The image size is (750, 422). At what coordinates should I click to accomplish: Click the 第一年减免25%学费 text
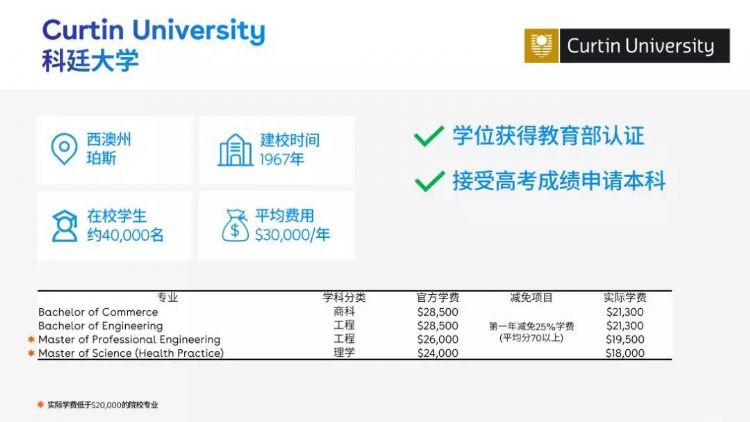coord(531,326)
